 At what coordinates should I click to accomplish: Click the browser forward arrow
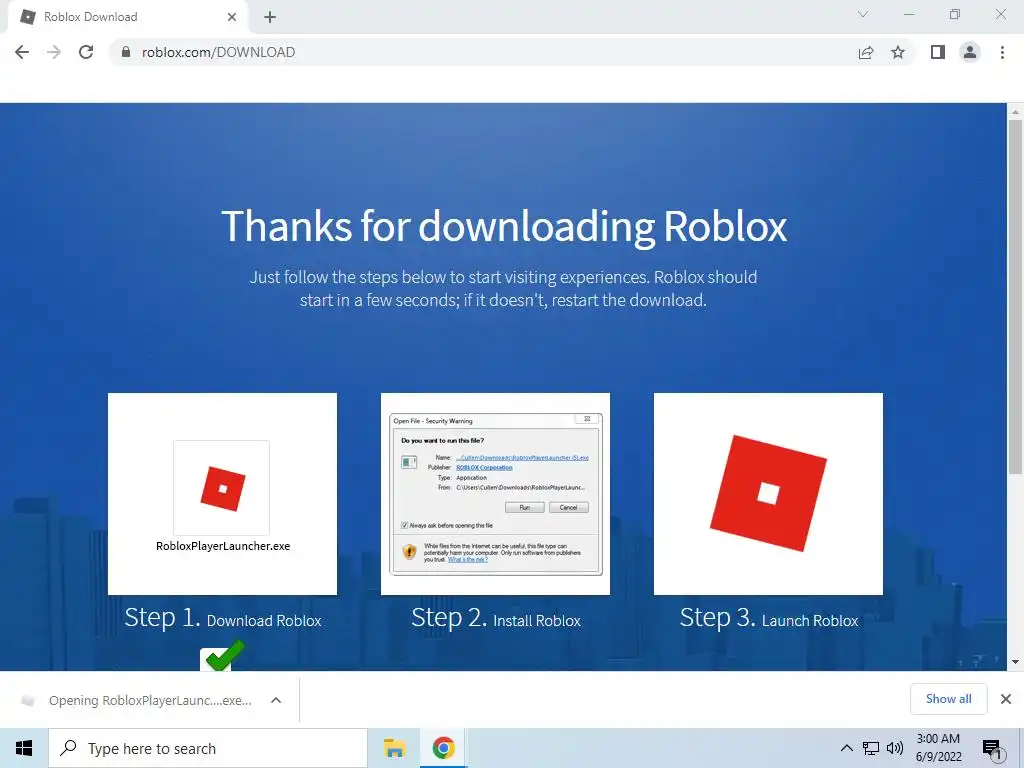click(x=54, y=52)
